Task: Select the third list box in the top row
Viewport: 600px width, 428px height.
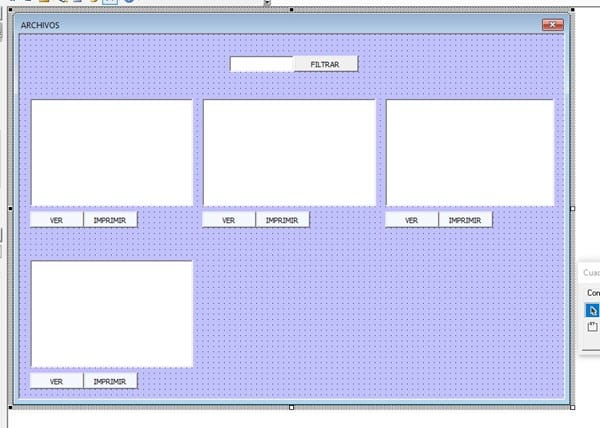Action: pos(470,153)
